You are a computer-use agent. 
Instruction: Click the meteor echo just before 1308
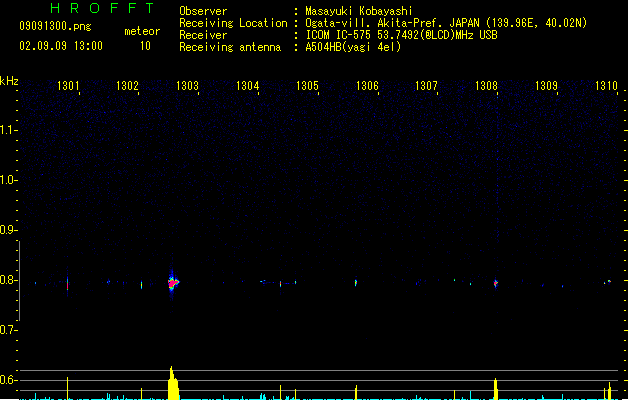496,283
